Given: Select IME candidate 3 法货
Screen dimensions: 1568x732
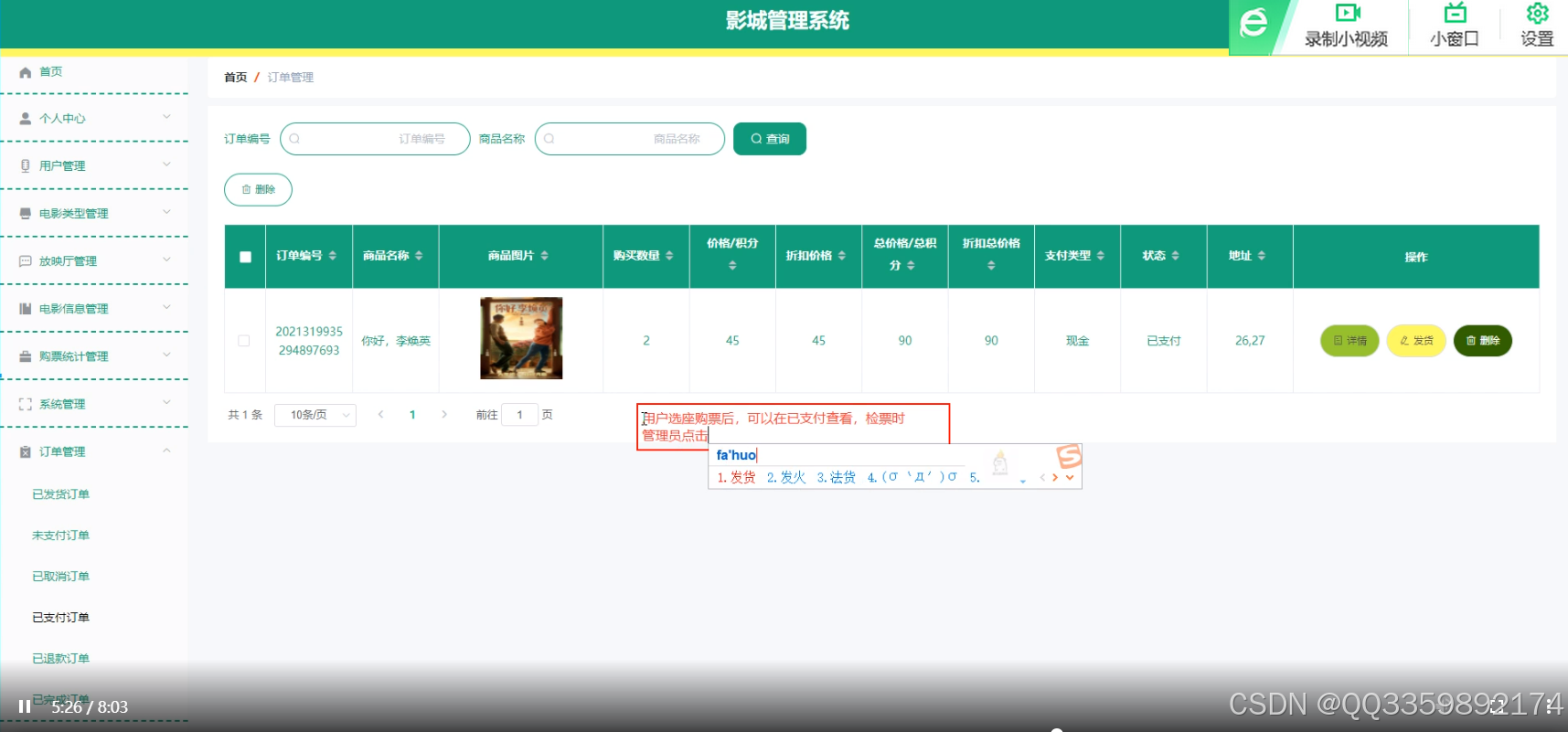Looking at the screenshot, I should [x=836, y=477].
